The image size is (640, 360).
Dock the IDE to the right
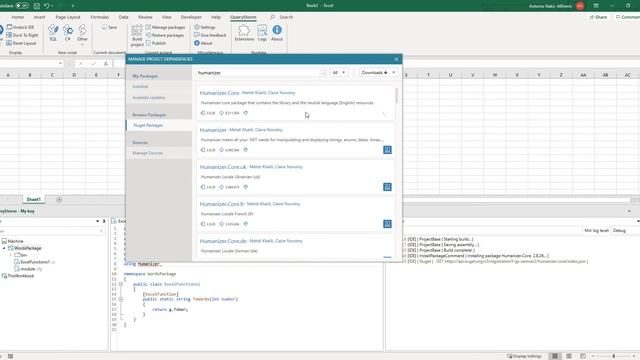[22, 35]
